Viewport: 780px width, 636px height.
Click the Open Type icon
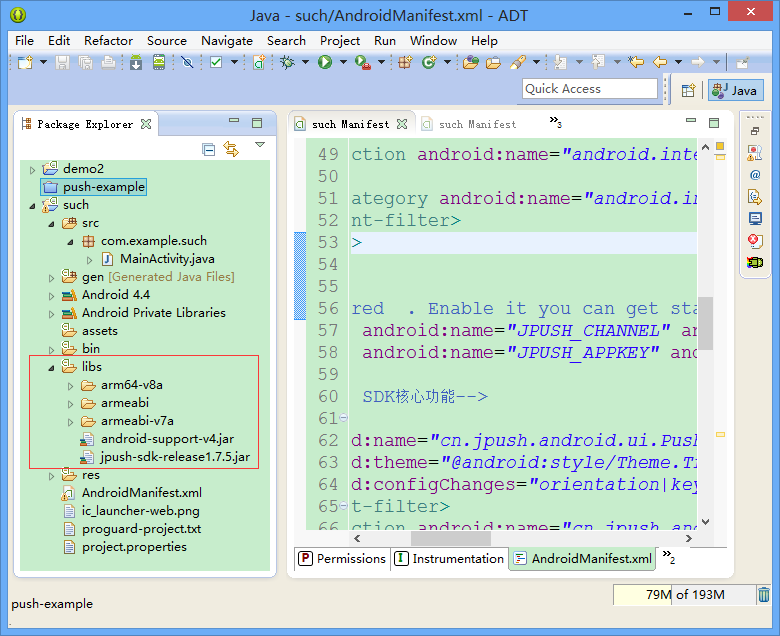tap(470, 62)
